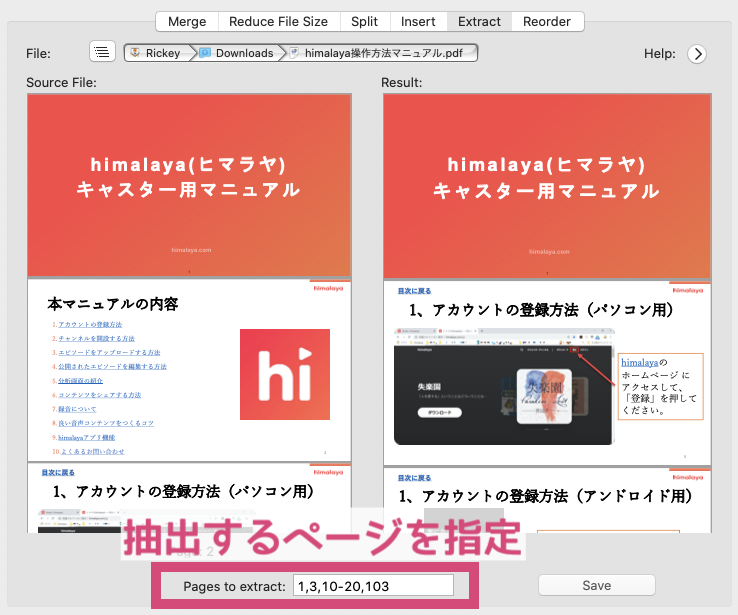Click the Pages to extract field

click(373, 586)
